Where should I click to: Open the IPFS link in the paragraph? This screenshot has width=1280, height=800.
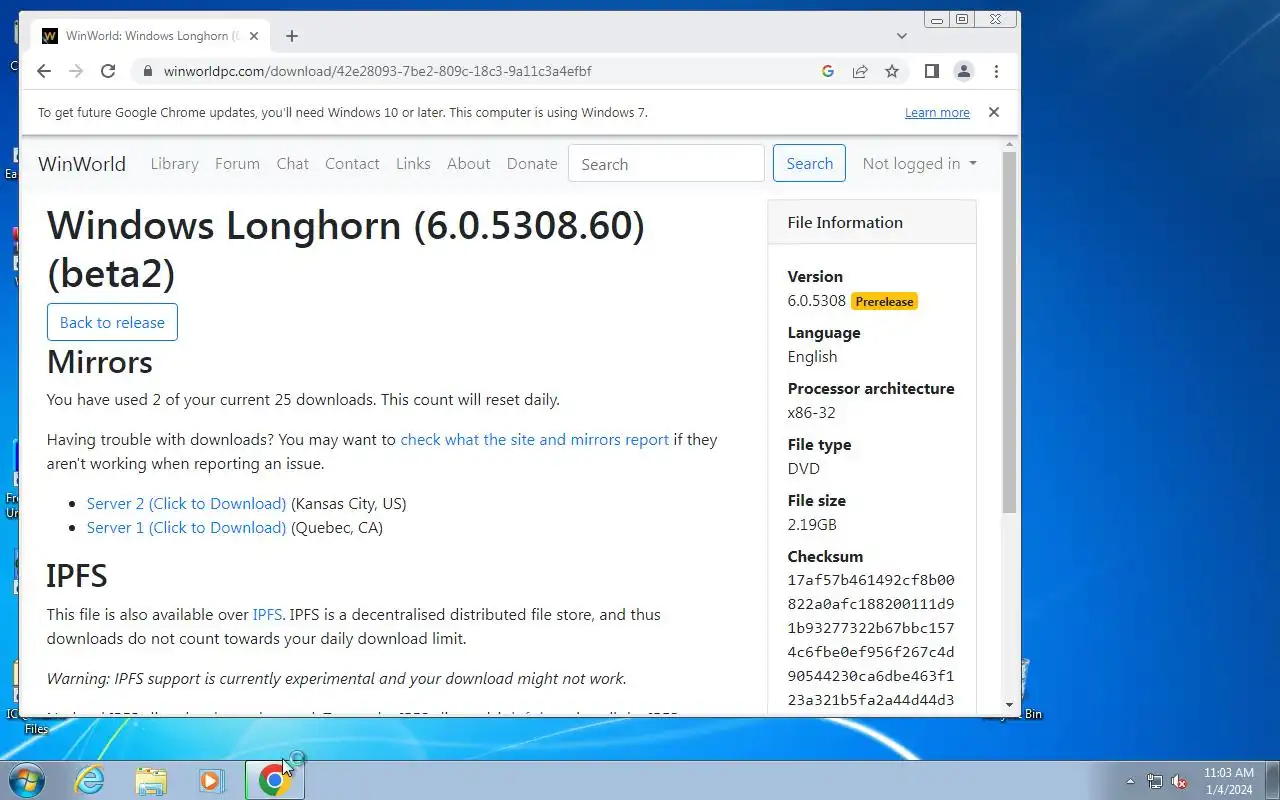click(x=267, y=614)
